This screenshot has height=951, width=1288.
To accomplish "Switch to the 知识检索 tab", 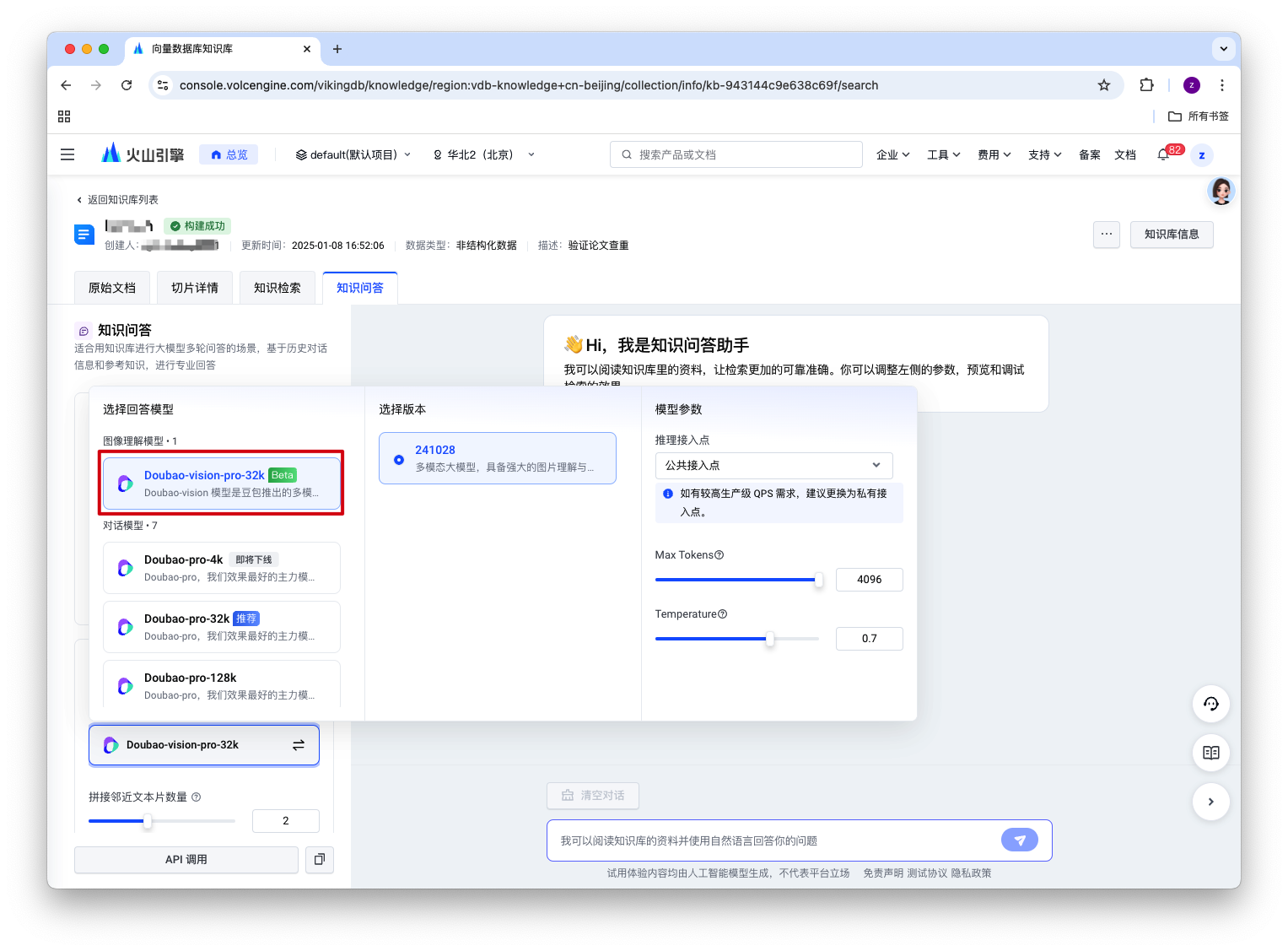I will tap(278, 288).
